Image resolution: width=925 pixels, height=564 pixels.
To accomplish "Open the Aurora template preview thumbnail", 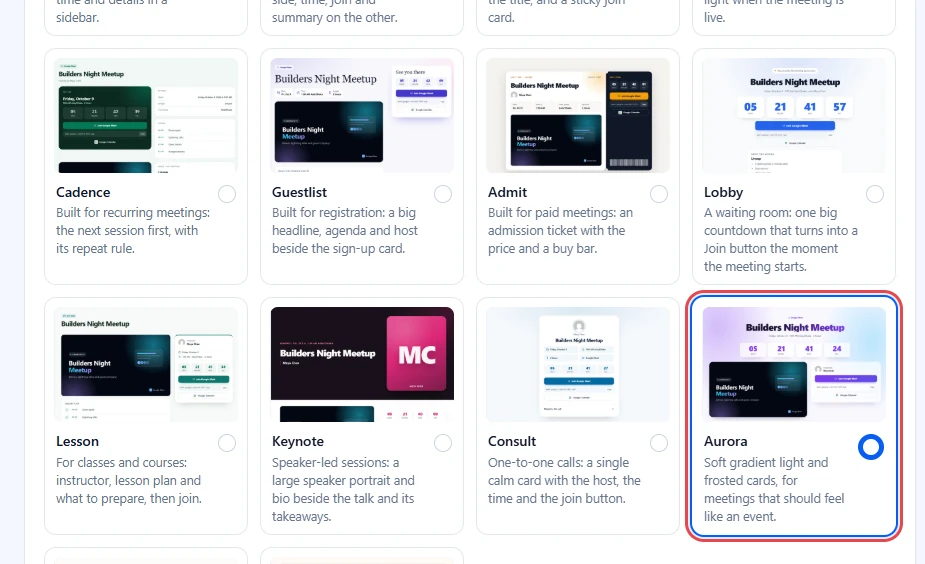I will tap(794, 365).
